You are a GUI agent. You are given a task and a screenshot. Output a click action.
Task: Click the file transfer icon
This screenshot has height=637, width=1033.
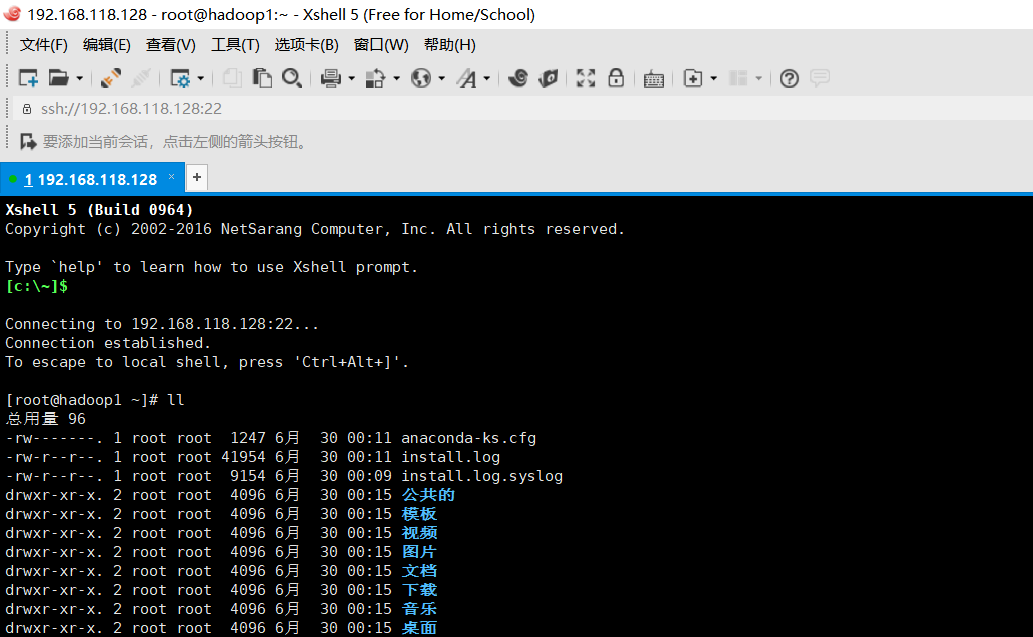click(x=376, y=78)
